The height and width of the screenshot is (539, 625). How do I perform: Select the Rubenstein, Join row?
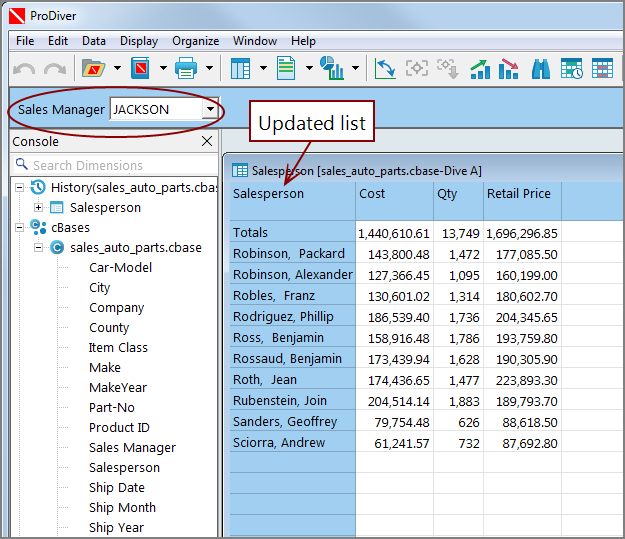click(x=279, y=400)
